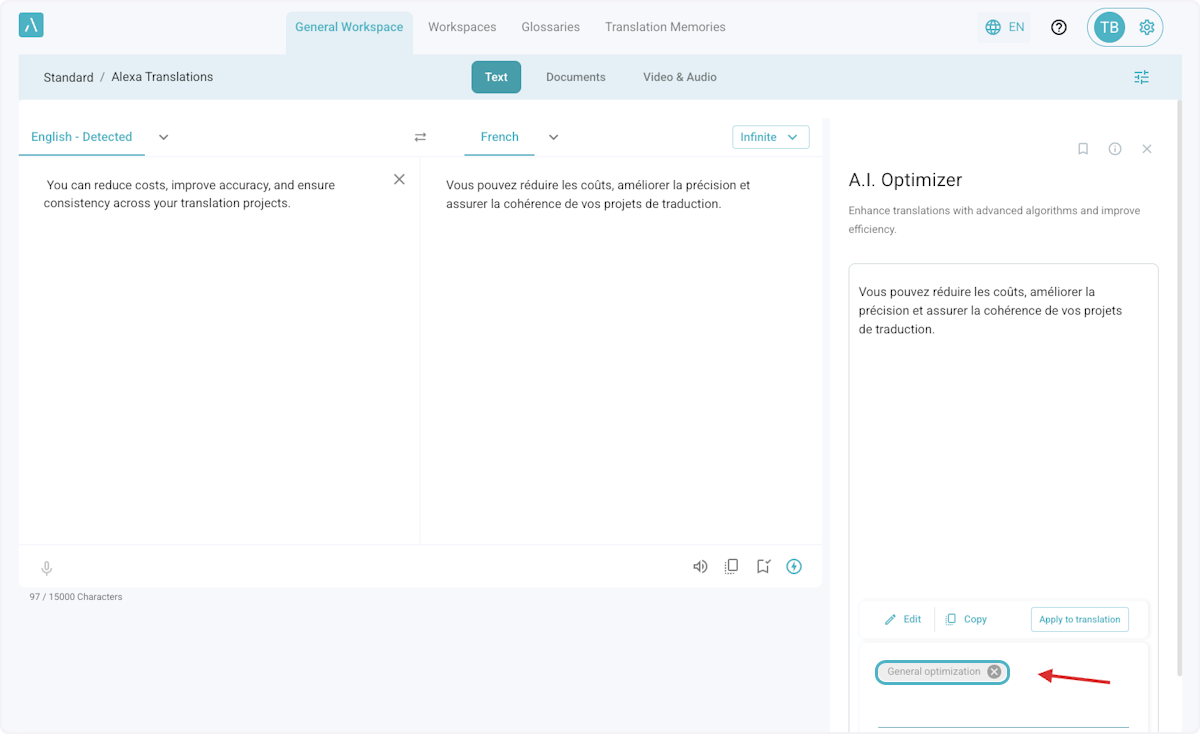
Task: Switch to the Documents tab
Action: [575, 77]
